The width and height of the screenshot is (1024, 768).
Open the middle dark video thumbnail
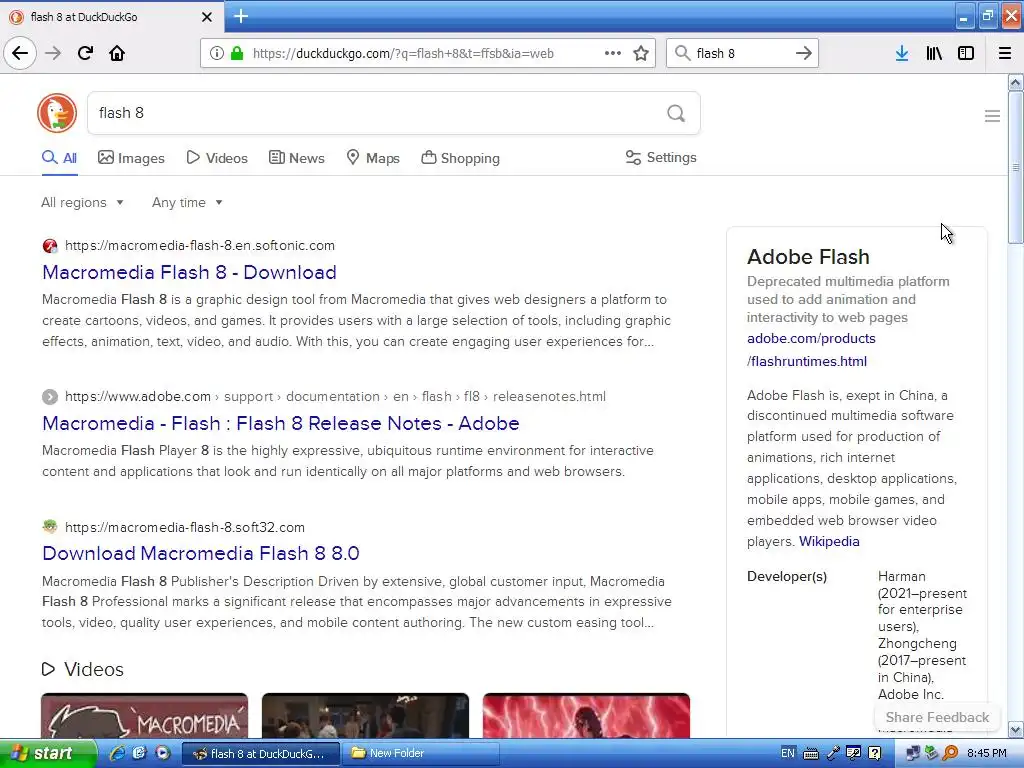(365, 716)
